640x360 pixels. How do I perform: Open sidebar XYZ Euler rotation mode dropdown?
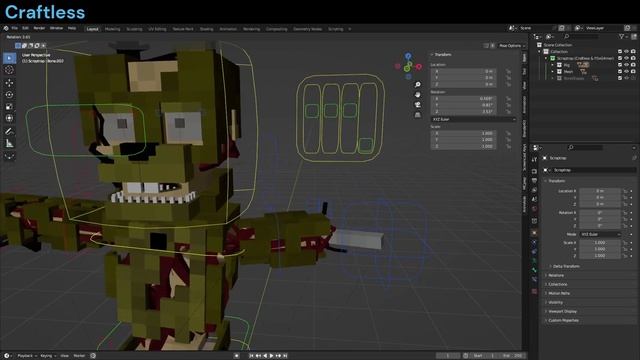point(473,119)
